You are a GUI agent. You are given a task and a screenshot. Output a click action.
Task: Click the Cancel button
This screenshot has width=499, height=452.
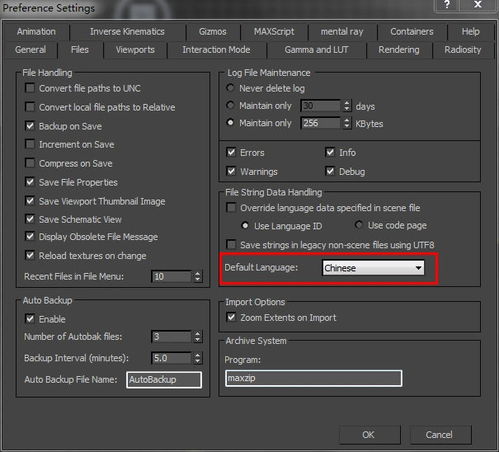point(439,435)
